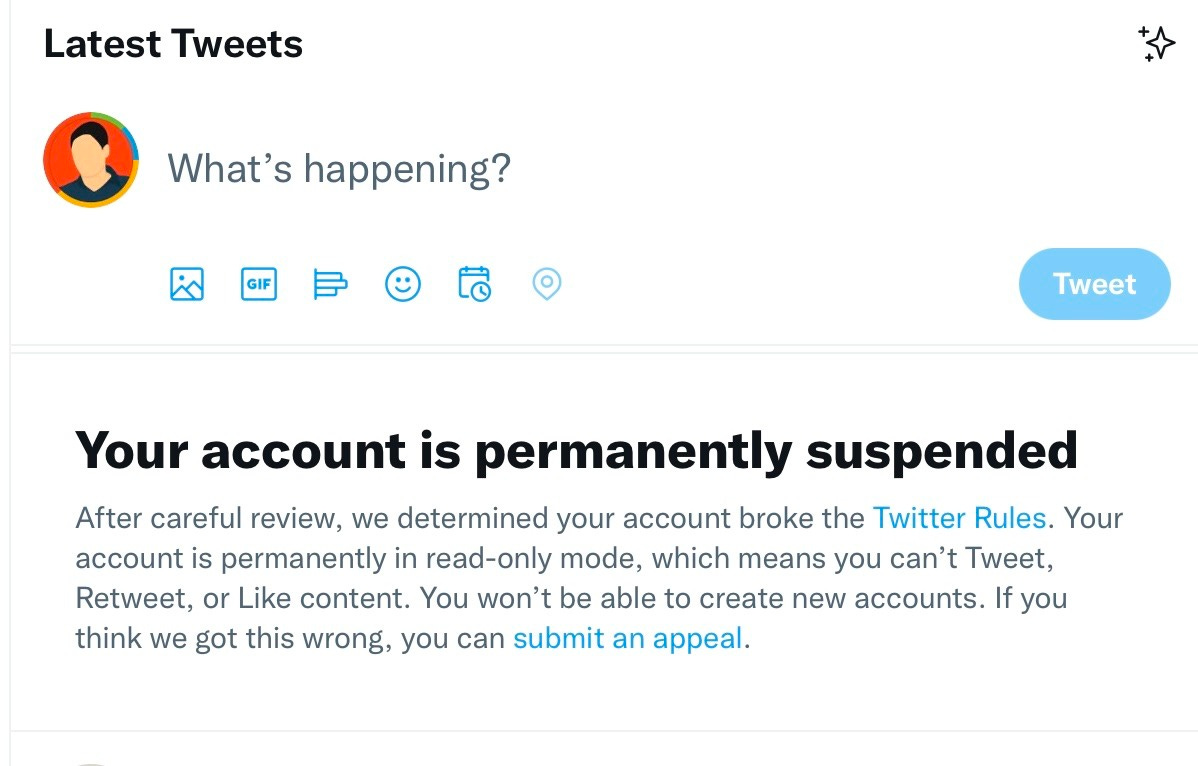Open the profile avatar in the composer

(90, 160)
